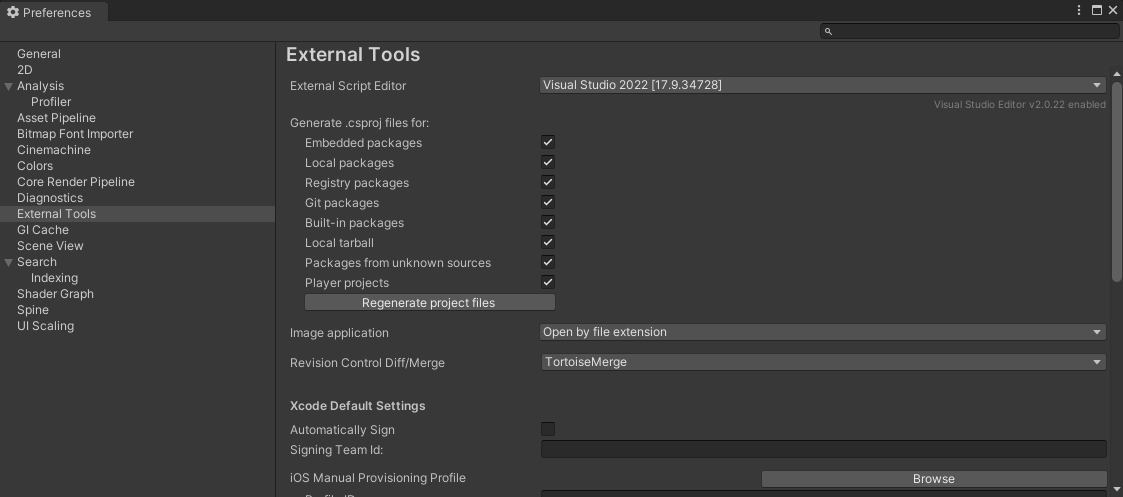
Task: Select the GI Cache category
Action: (x=43, y=230)
